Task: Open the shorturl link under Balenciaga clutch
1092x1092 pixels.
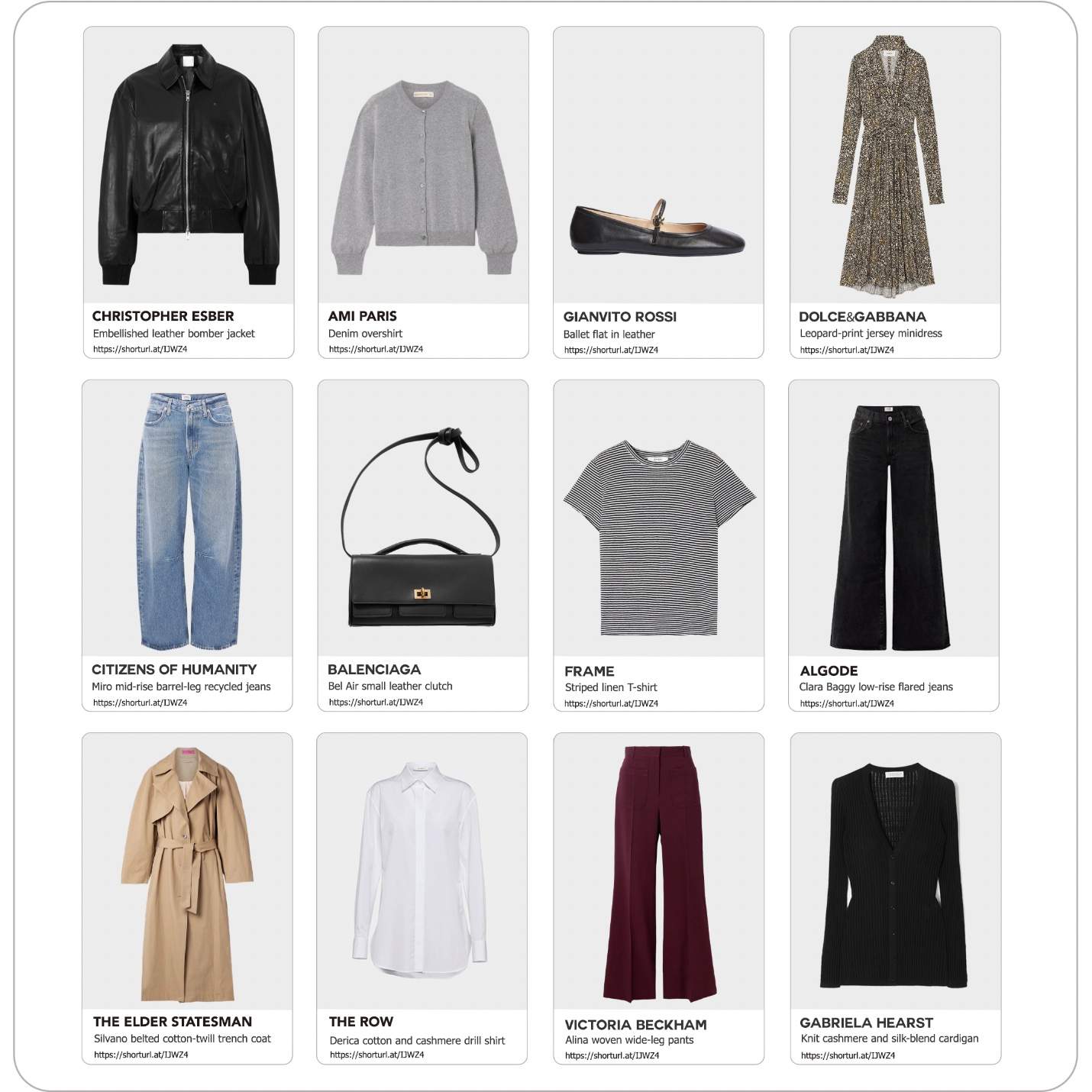Action: coord(376,702)
